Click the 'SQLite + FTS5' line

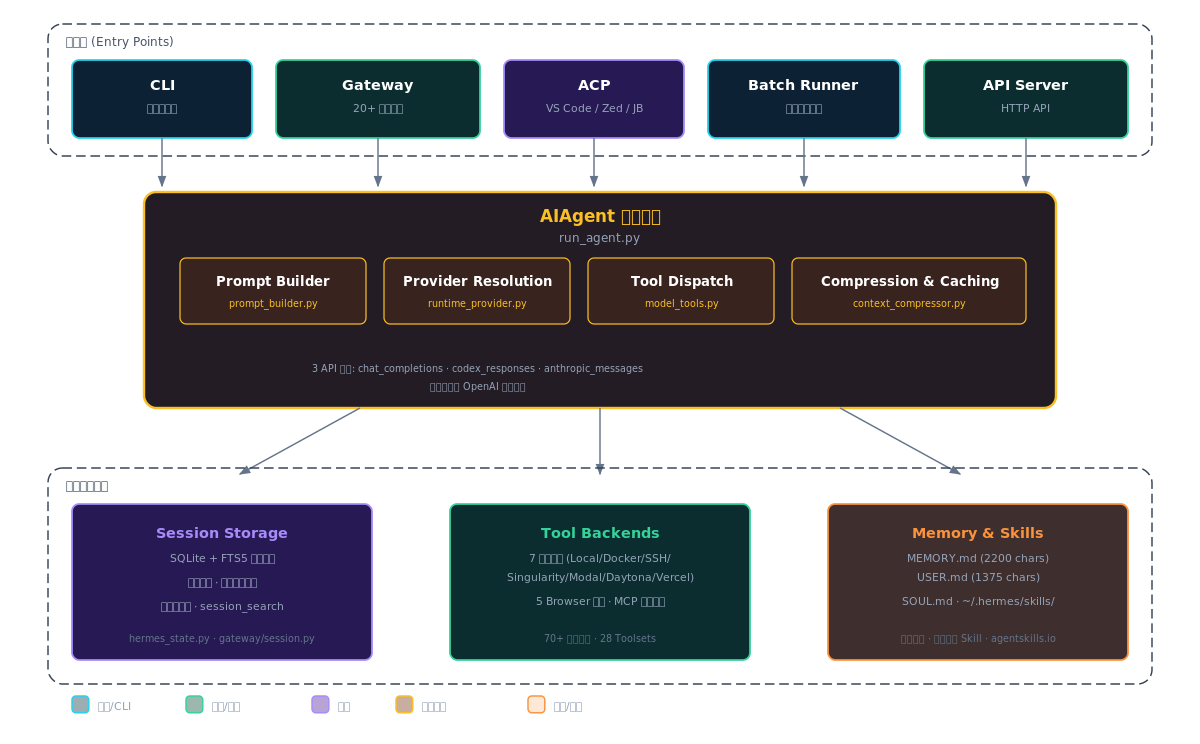[222, 558]
